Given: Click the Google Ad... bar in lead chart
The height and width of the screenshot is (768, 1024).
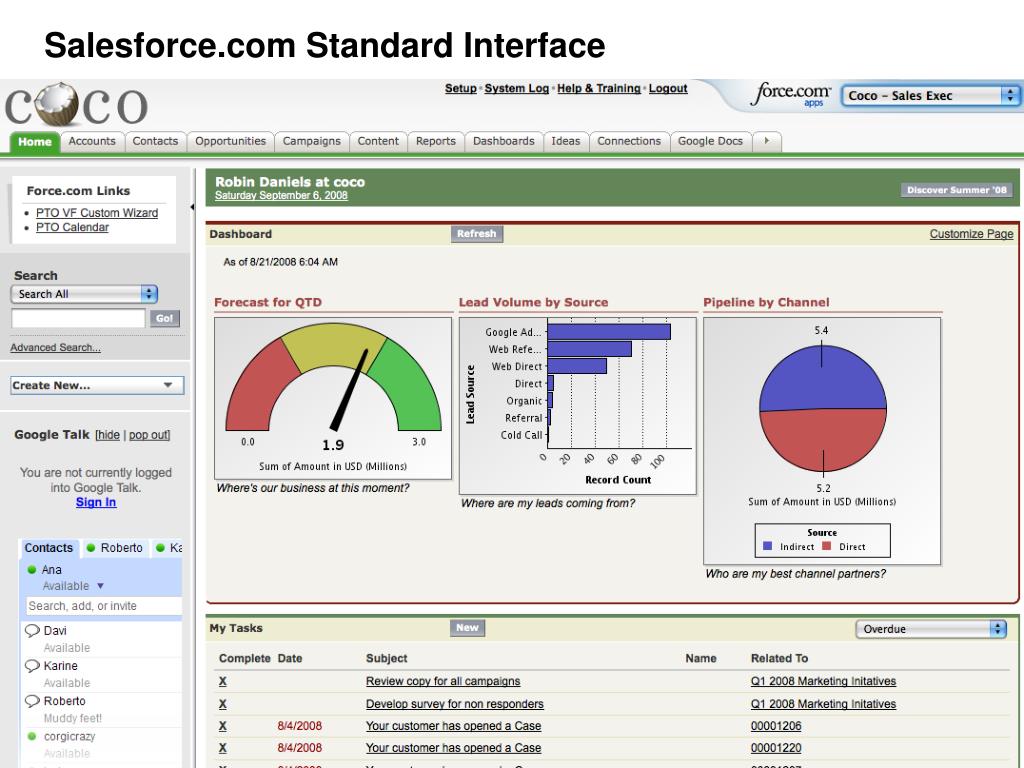Looking at the screenshot, I should click(x=609, y=332).
